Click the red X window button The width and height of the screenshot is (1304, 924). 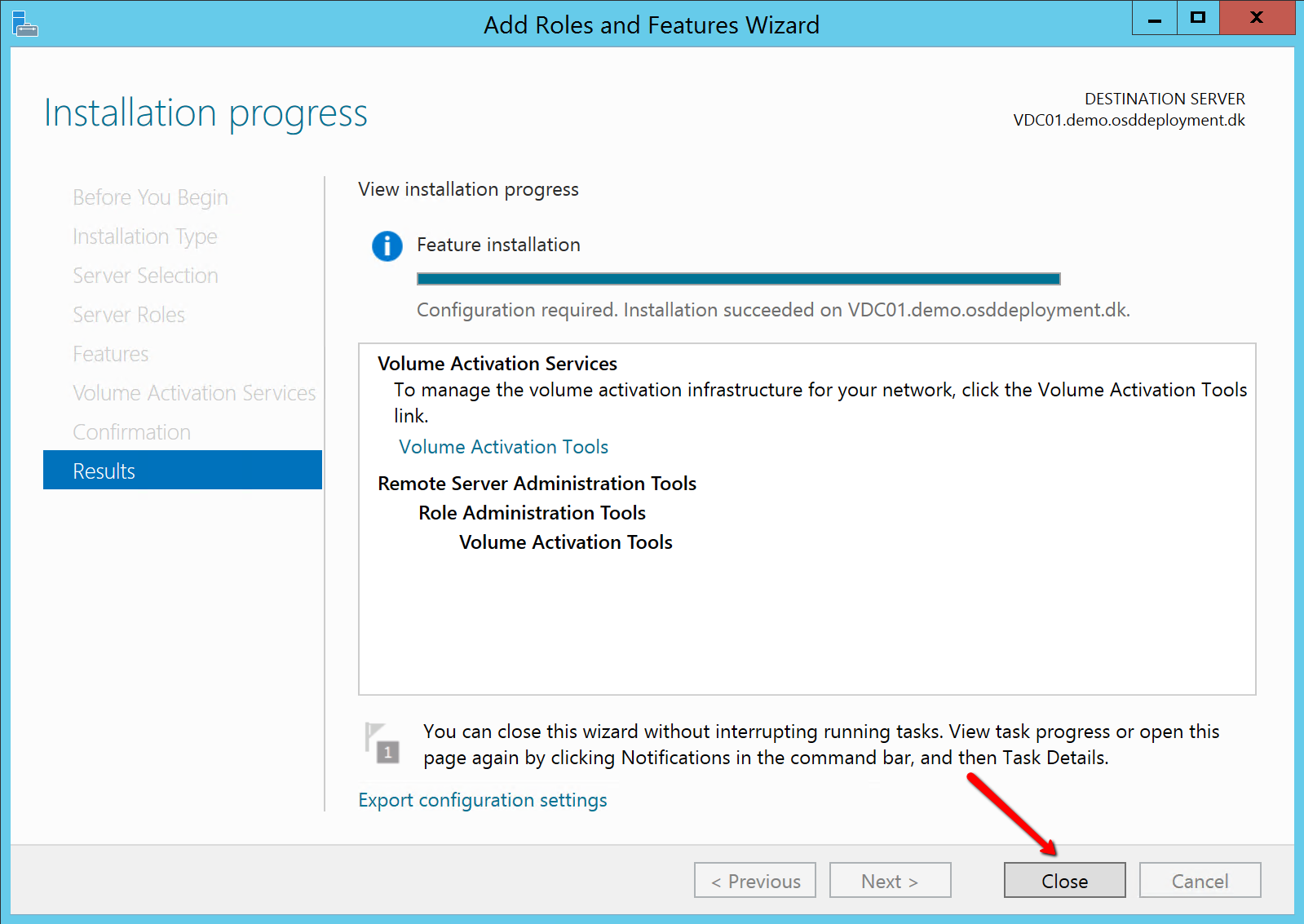(1257, 18)
